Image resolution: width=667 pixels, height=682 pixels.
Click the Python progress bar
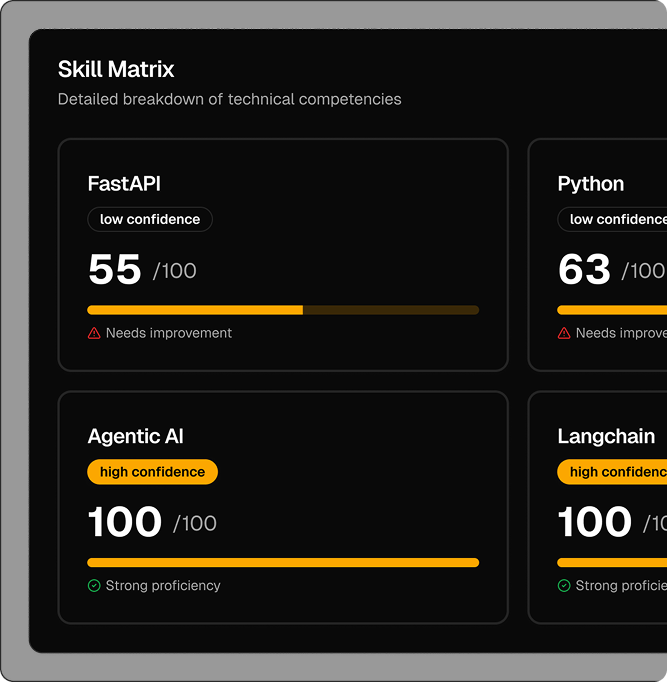click(612, 310)
